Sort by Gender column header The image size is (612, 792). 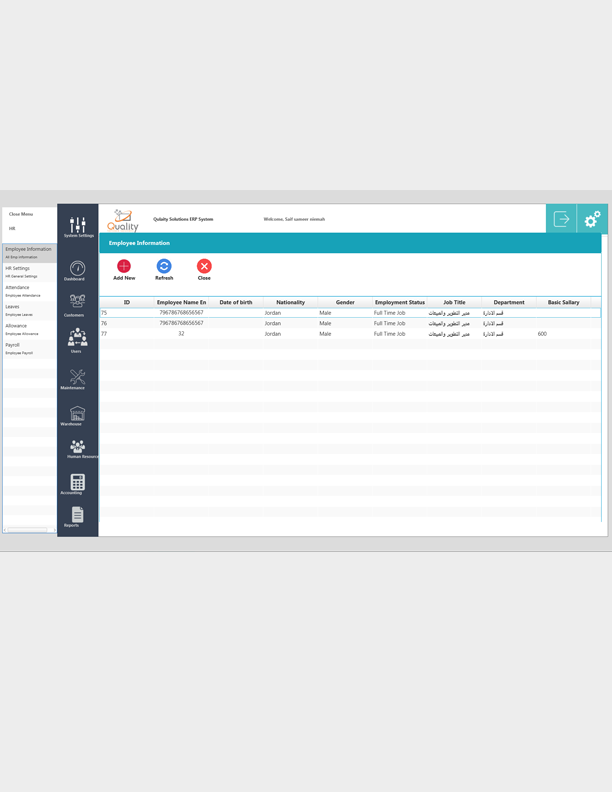click(x=345, y=302)
